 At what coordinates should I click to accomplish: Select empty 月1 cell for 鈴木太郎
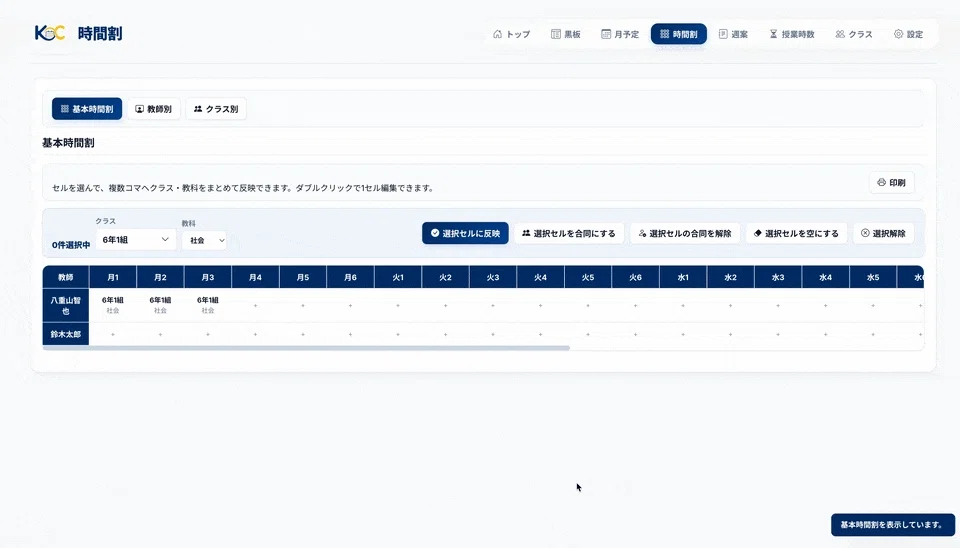[113, 334]
